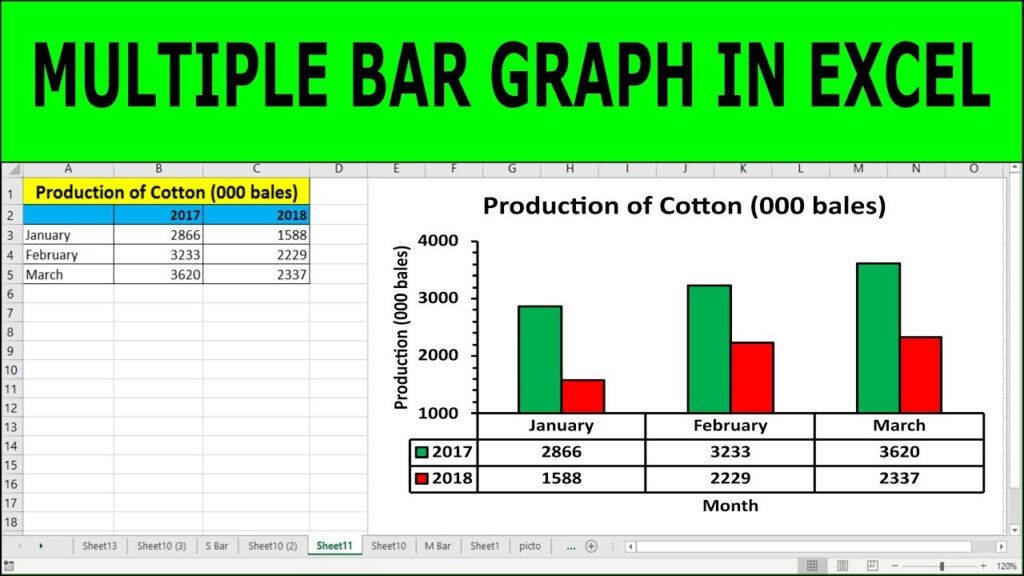Click the 4000 axis label
This screenshot has width=1024, height=576.
[x=438, y=241]
